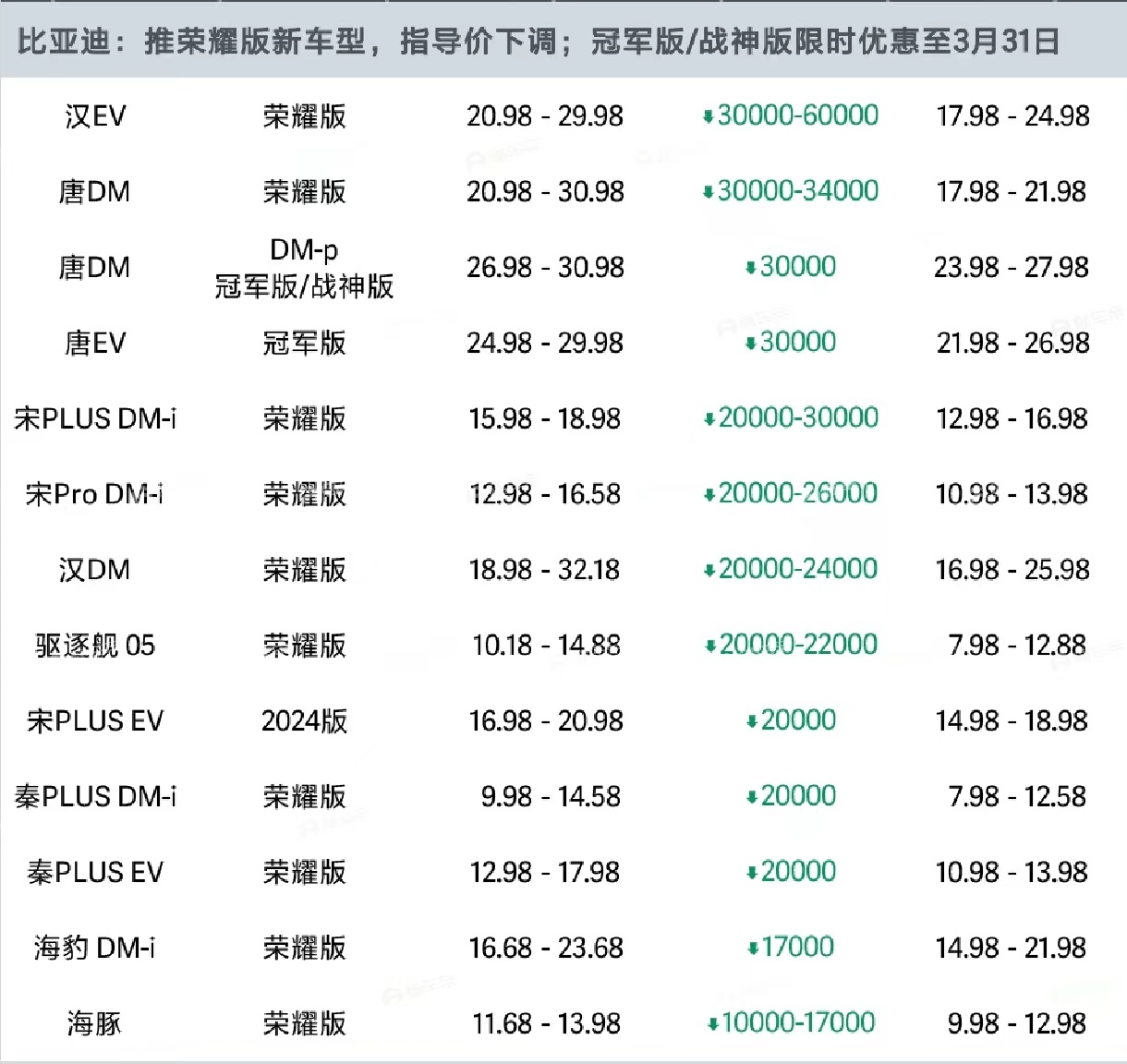
Task: Click 荣耀版 in the 汉DM row
Action: click(304, 571)
